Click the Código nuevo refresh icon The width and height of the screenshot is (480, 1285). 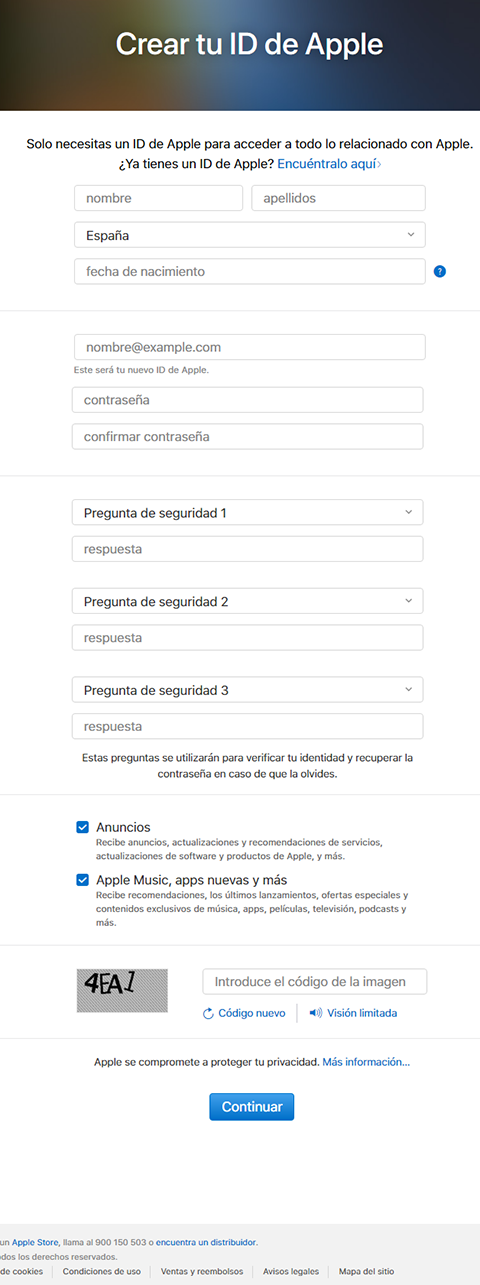pos(208,1013)
